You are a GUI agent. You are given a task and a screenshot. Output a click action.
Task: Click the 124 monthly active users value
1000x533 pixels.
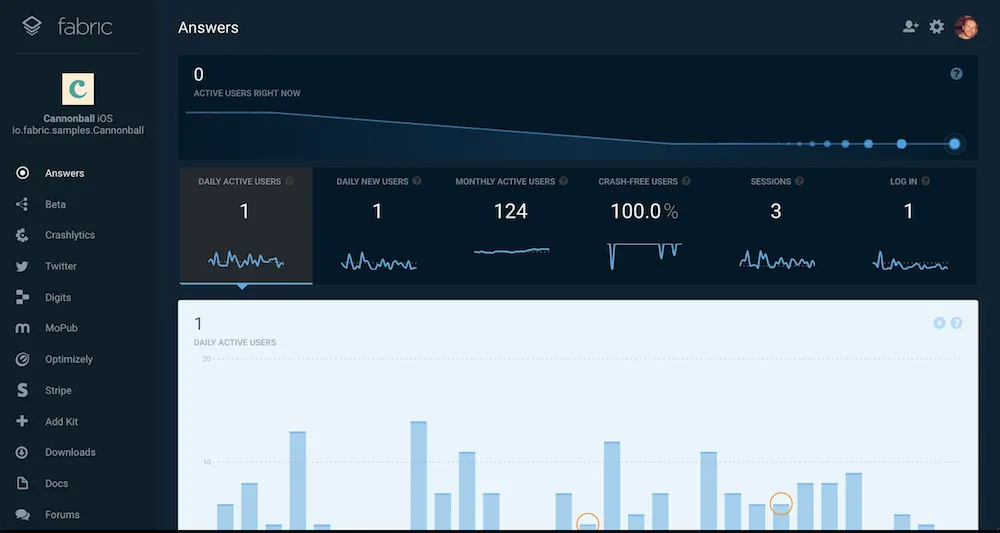511,212
